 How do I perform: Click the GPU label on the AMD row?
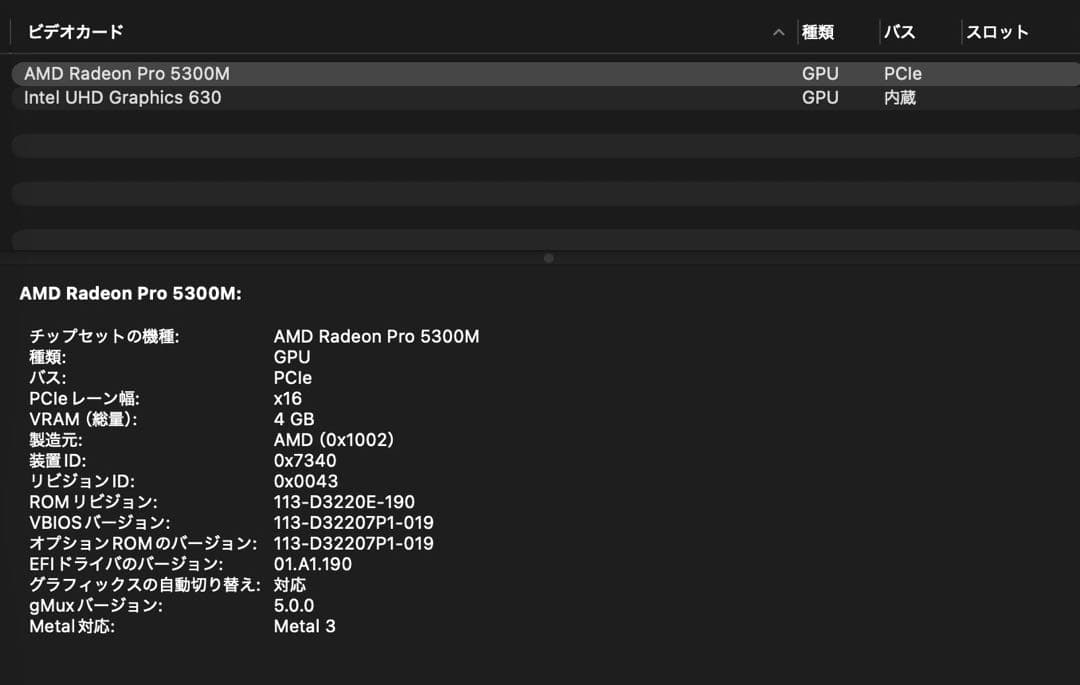coord(821,73)
